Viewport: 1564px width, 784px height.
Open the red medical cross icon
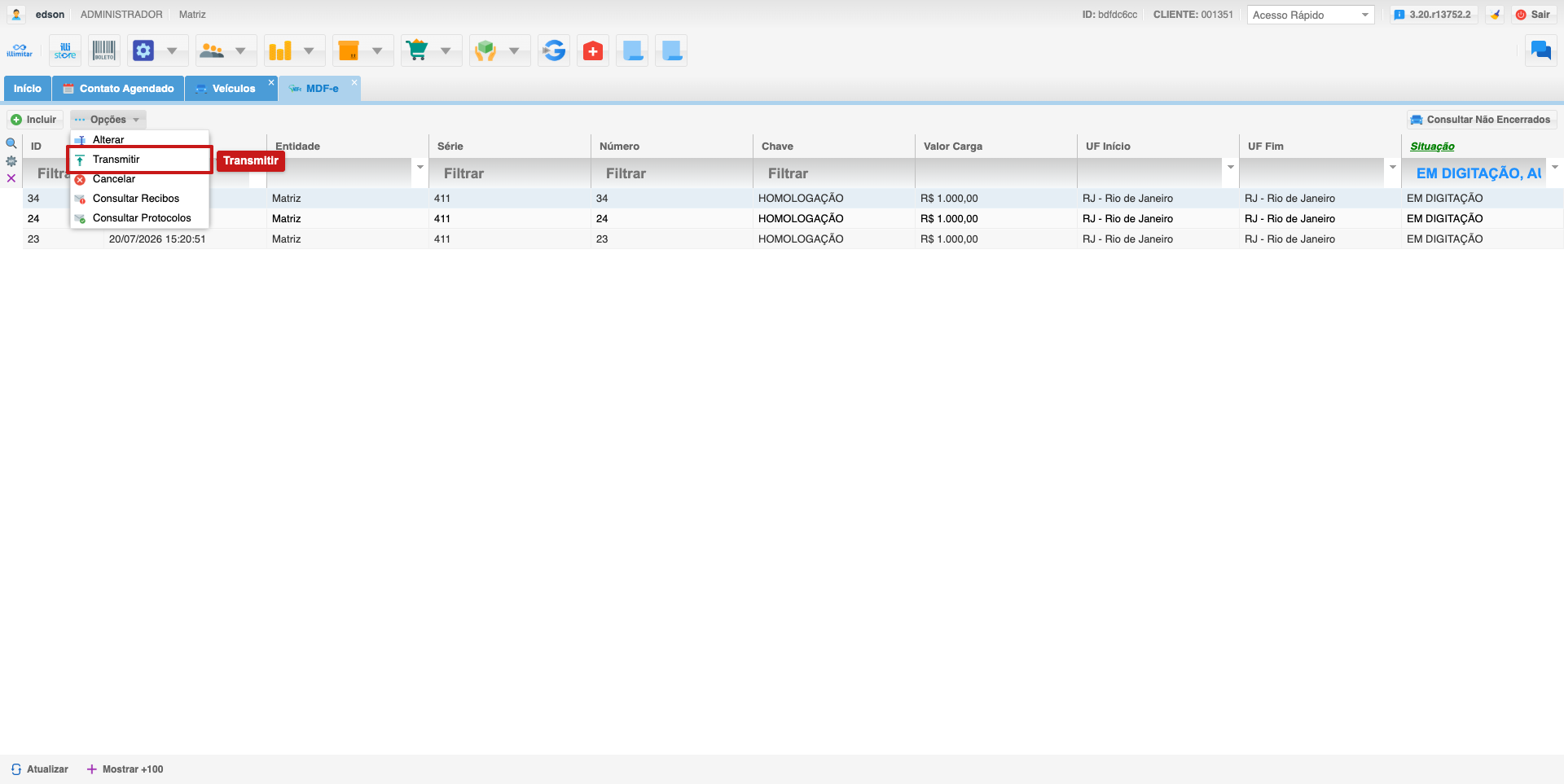tap(593, 50)
